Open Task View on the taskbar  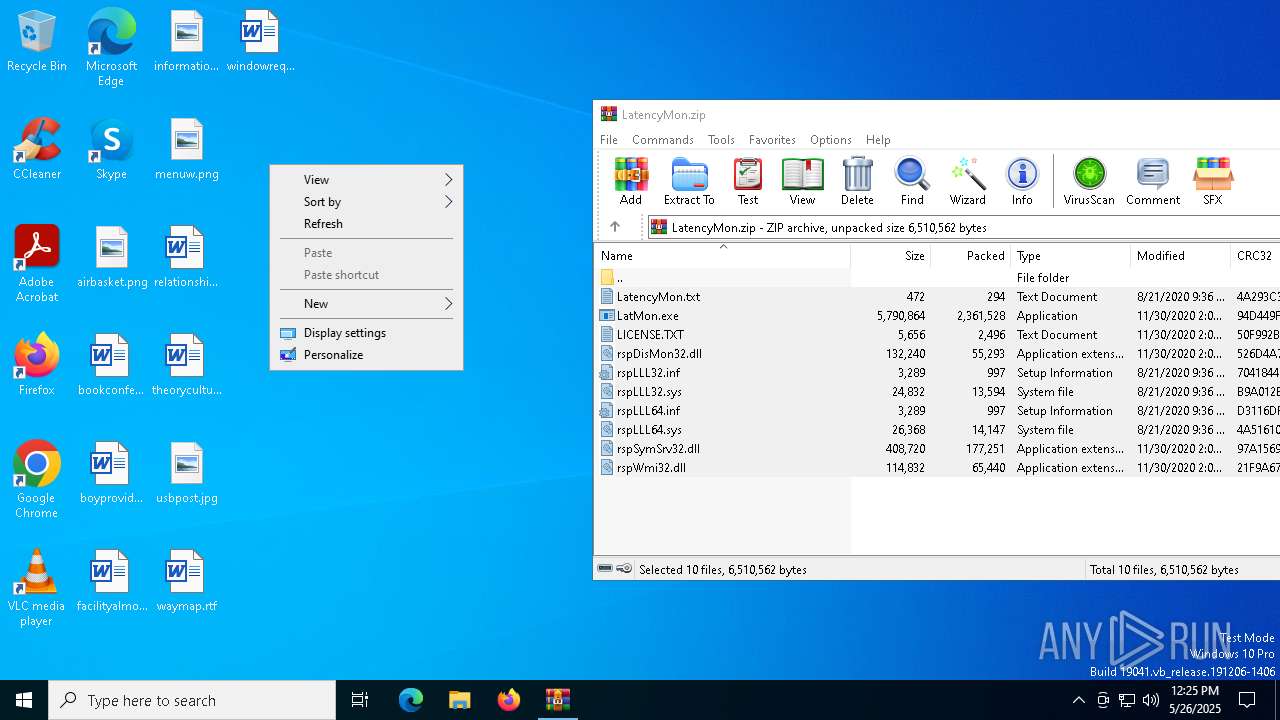360,700
